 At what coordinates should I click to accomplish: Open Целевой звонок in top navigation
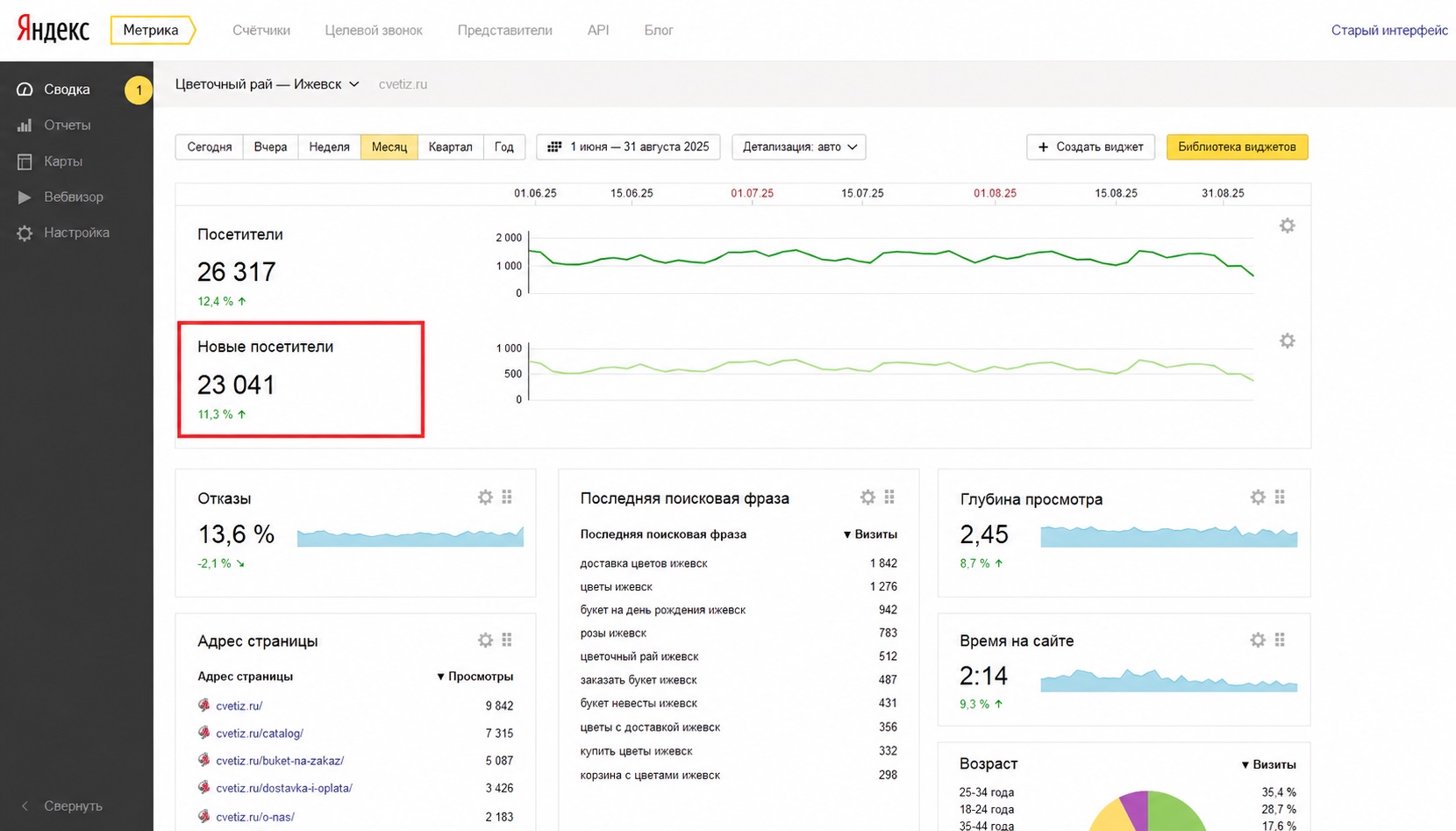(x=374, y=30)
